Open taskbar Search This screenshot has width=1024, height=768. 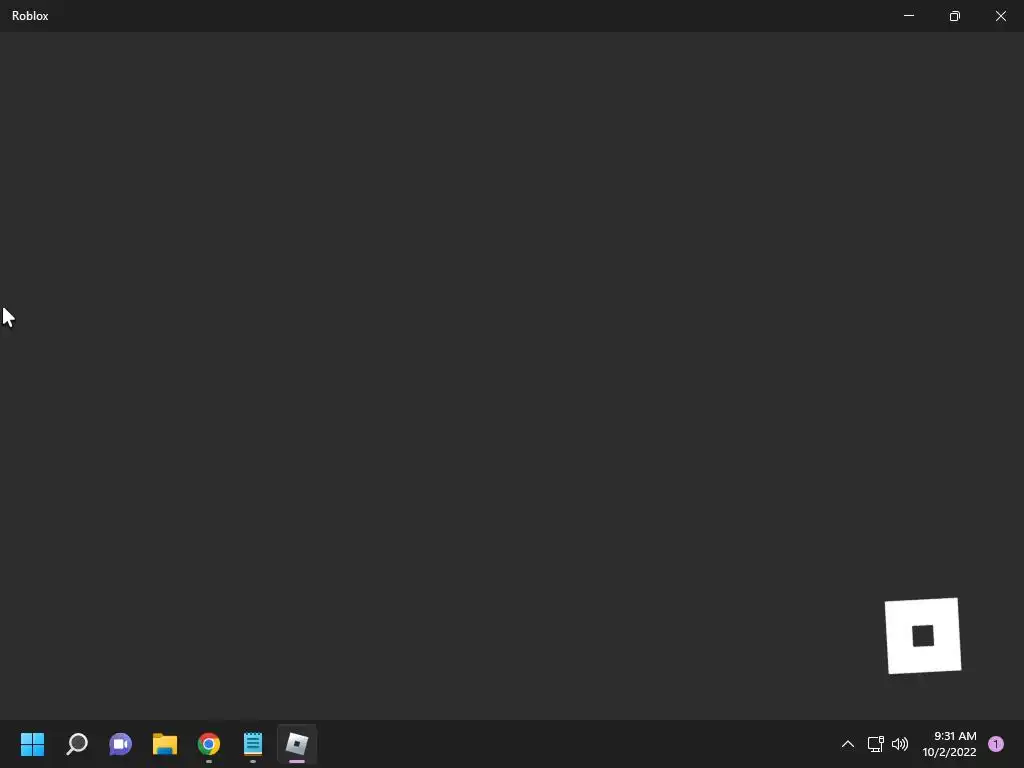[77, 744]
